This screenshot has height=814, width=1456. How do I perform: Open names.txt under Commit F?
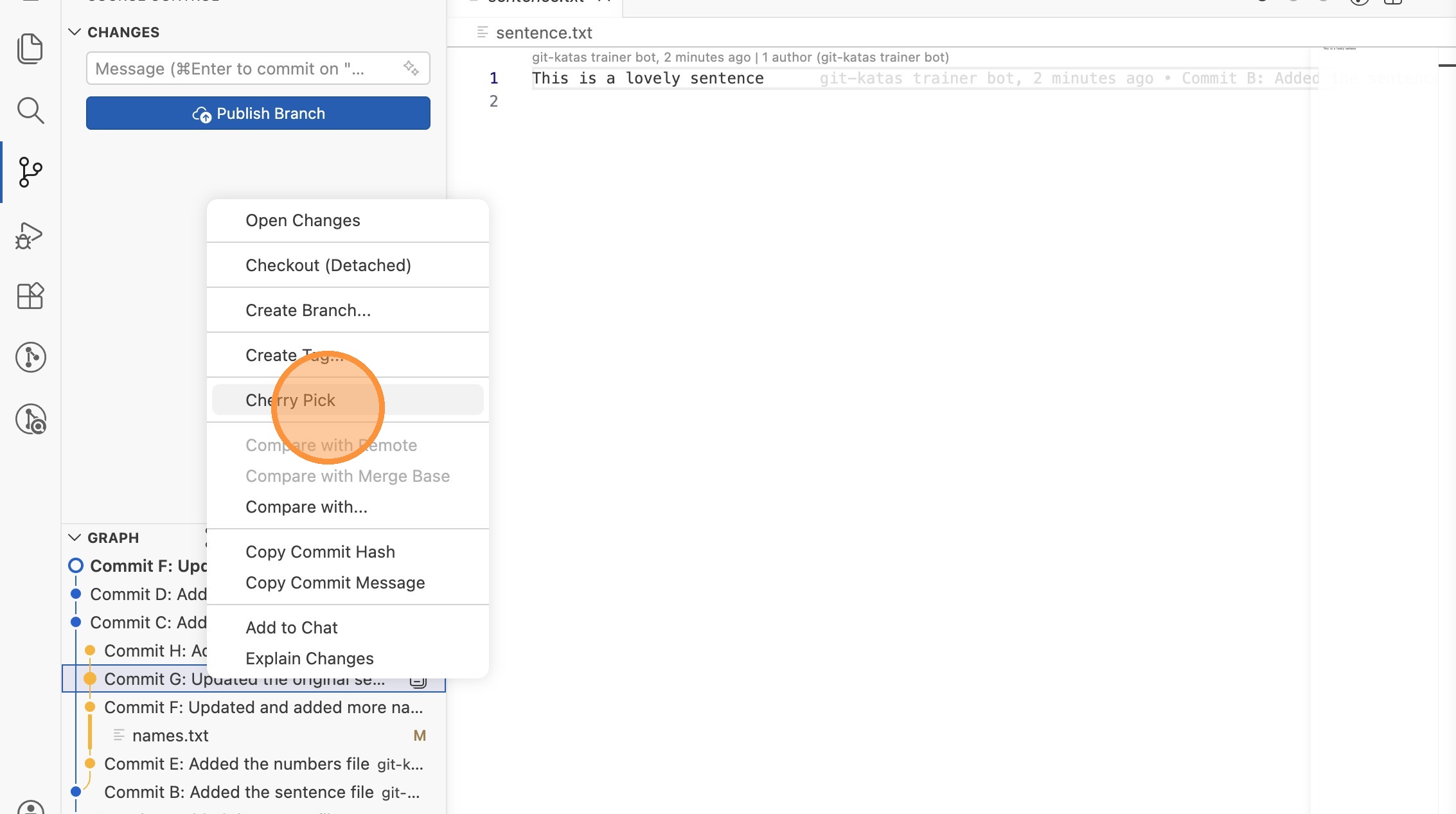(x=170, y=736)
